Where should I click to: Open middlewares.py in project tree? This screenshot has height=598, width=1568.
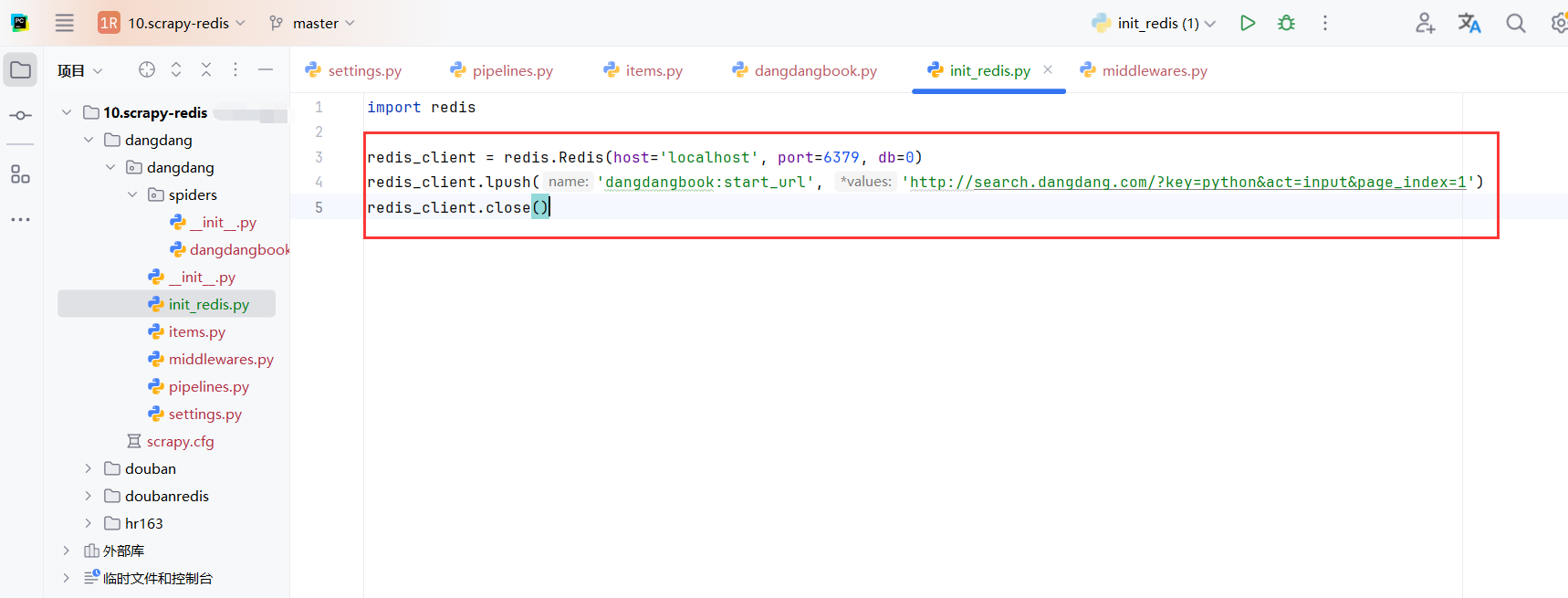211,359
